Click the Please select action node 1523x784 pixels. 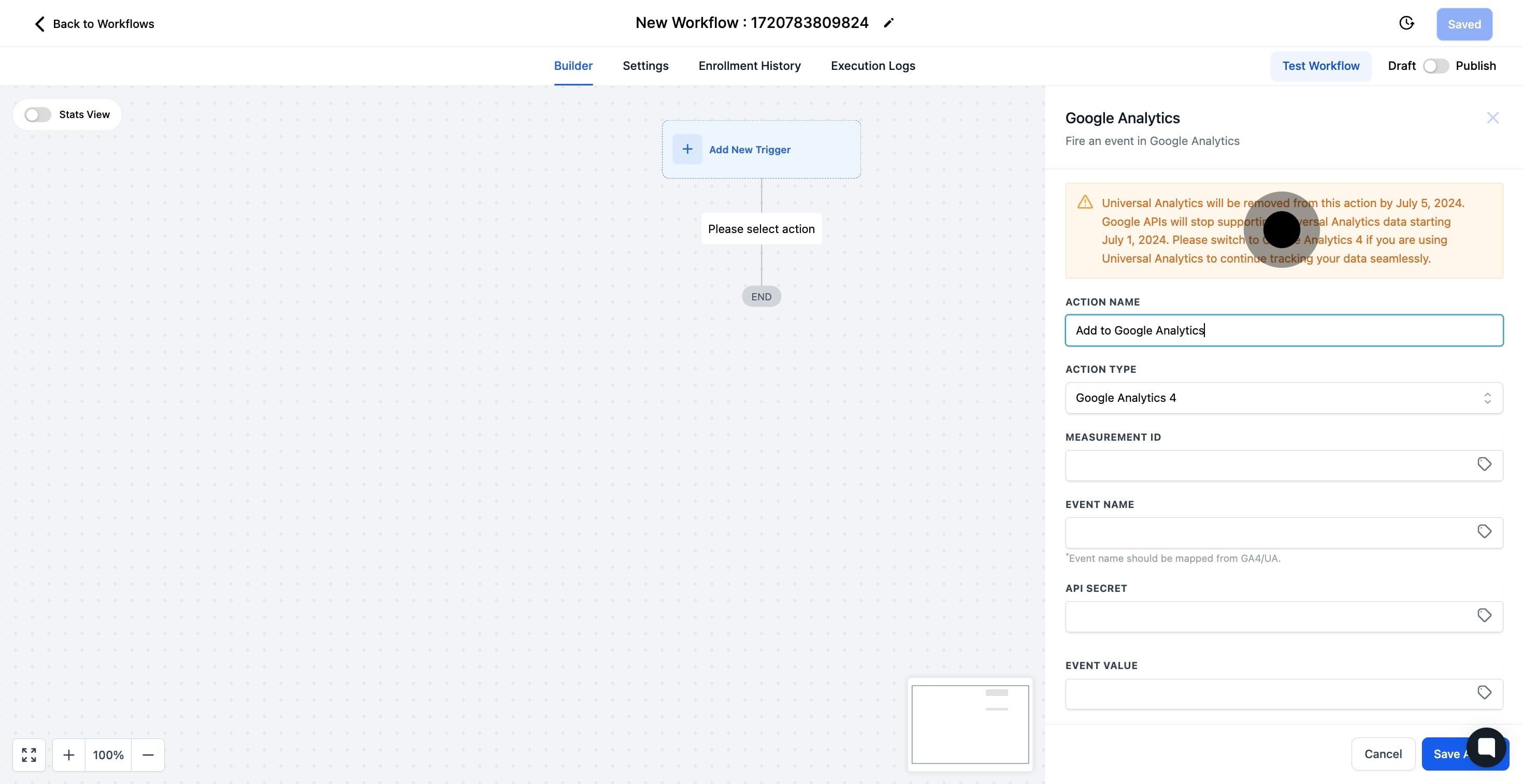tap(761, 229)
